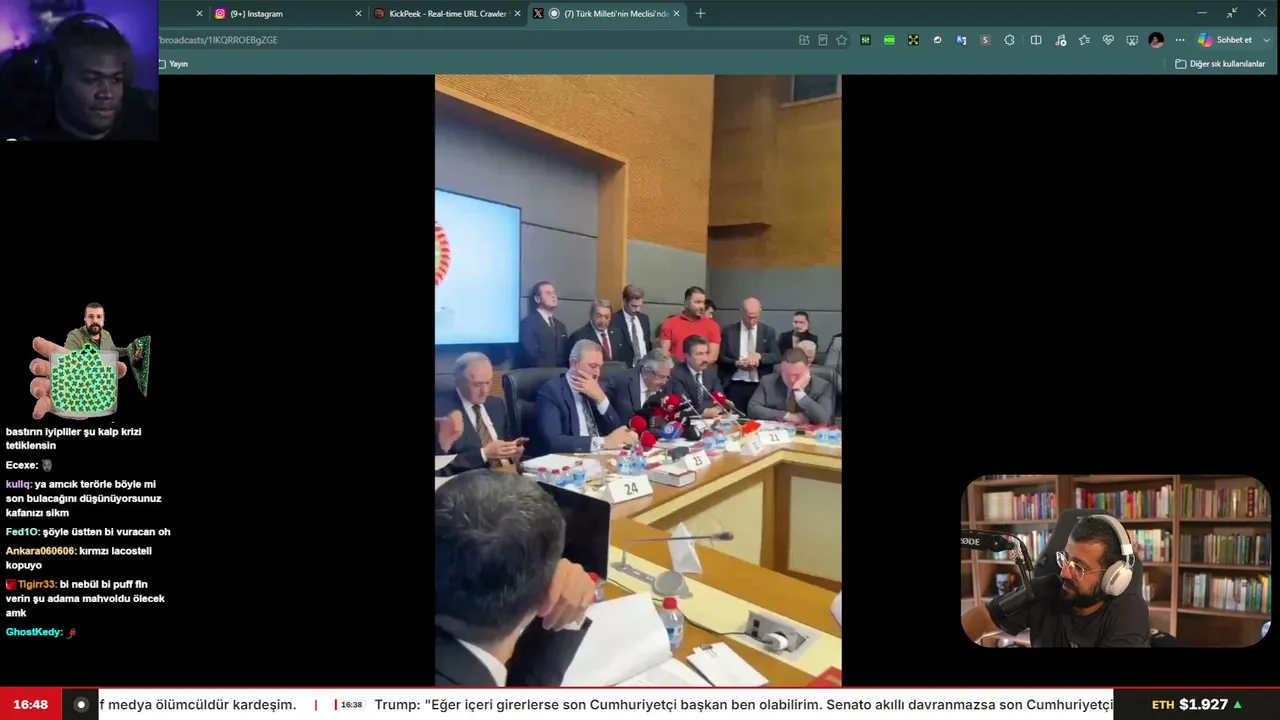Image resolution: width=1280 pixels, height=720 pixels.
Task: Click chat username Ecexe
Action: pyautogui.click(x=21, y=465)
